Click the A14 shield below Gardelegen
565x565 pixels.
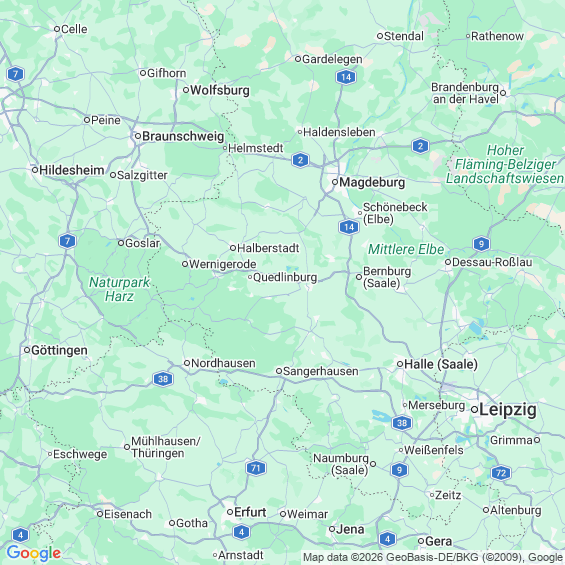click(x=346, y=77)
